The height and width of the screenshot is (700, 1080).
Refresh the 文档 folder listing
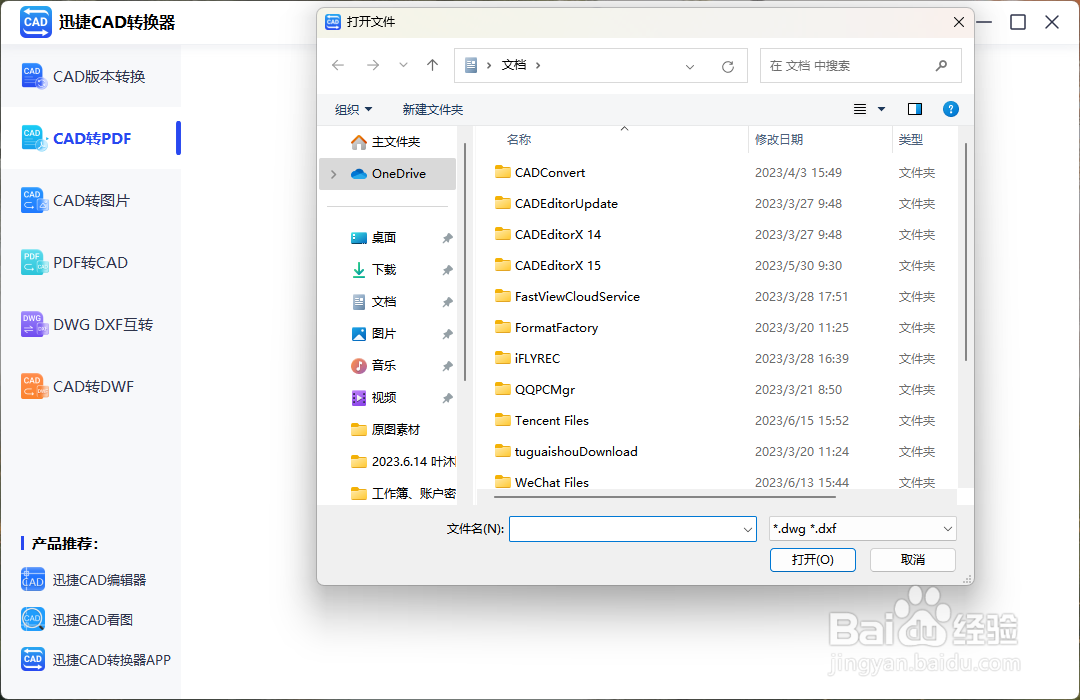[727, 67]
